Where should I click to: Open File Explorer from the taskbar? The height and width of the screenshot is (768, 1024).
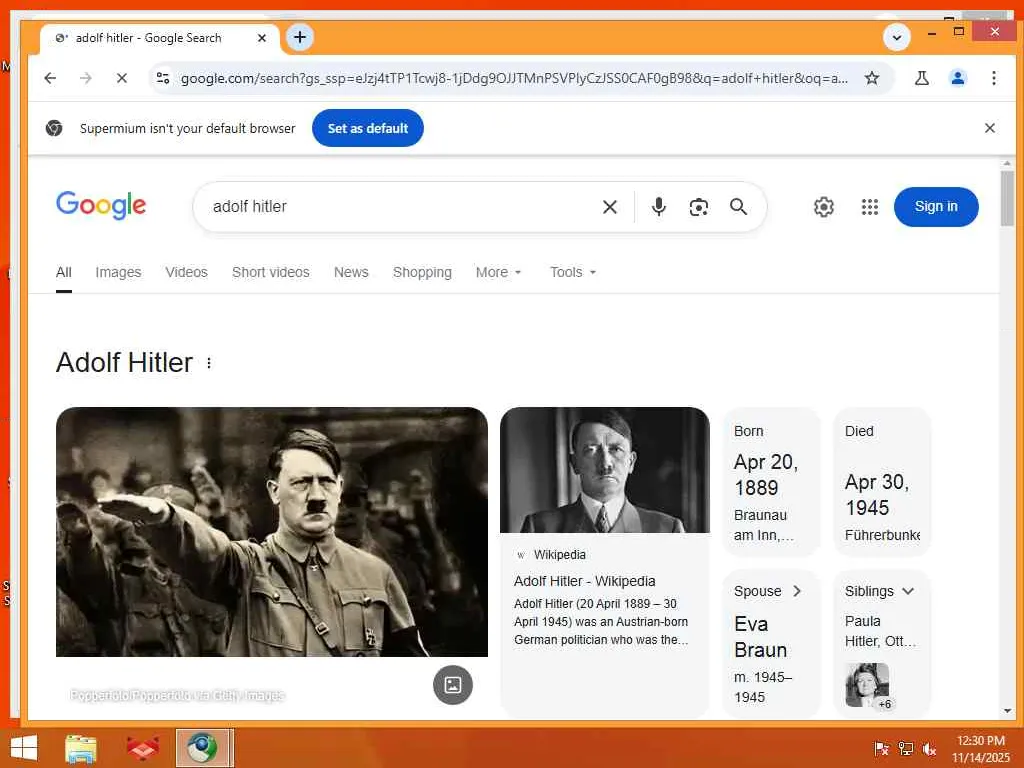[81, 748]
